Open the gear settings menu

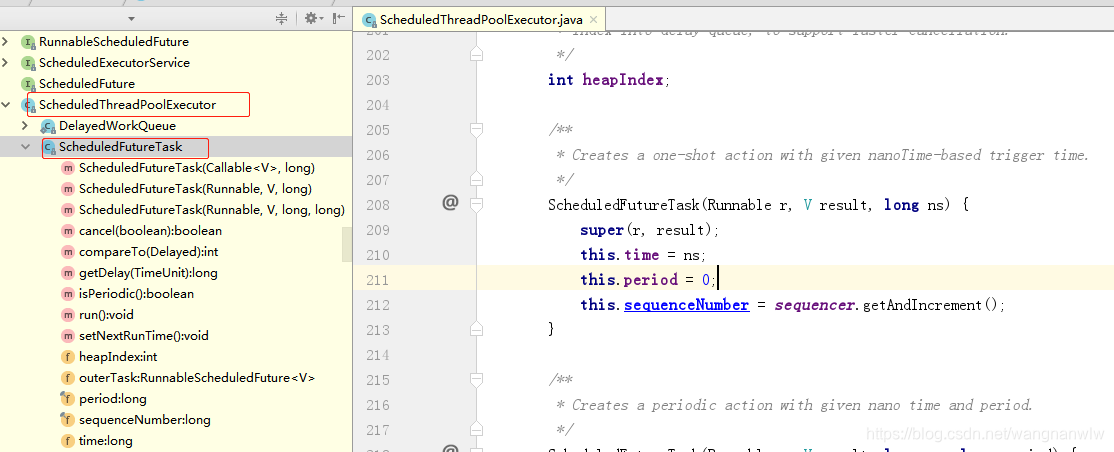[x=313, y=19]
